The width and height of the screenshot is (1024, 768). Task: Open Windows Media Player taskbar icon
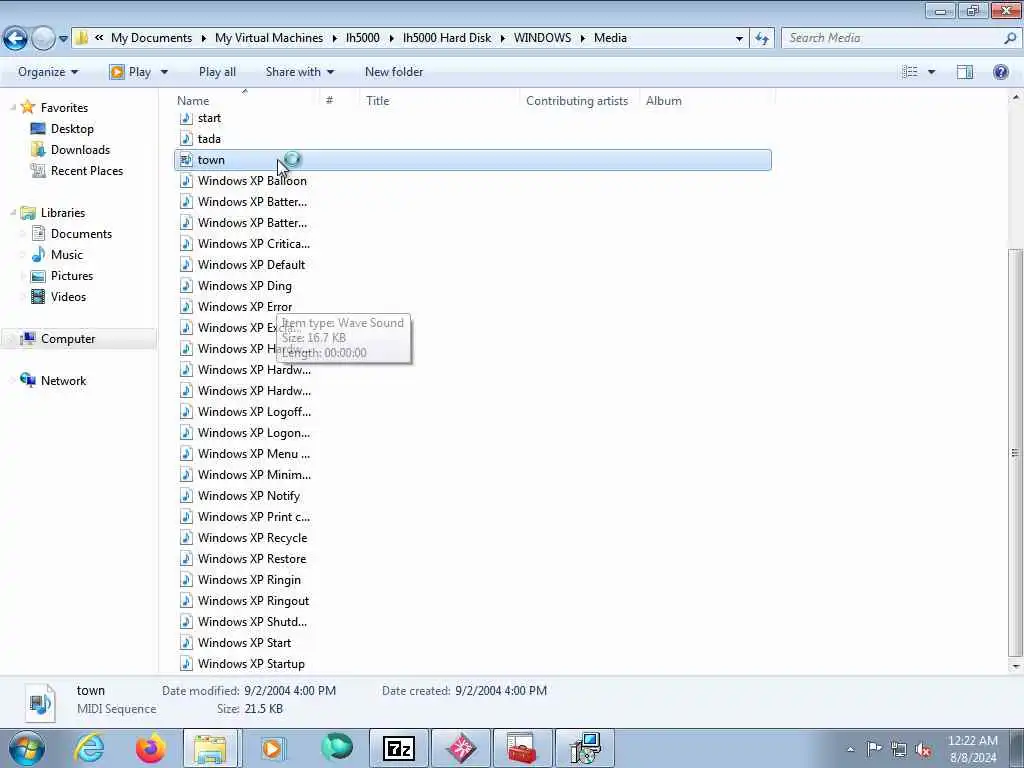point(272,748)
